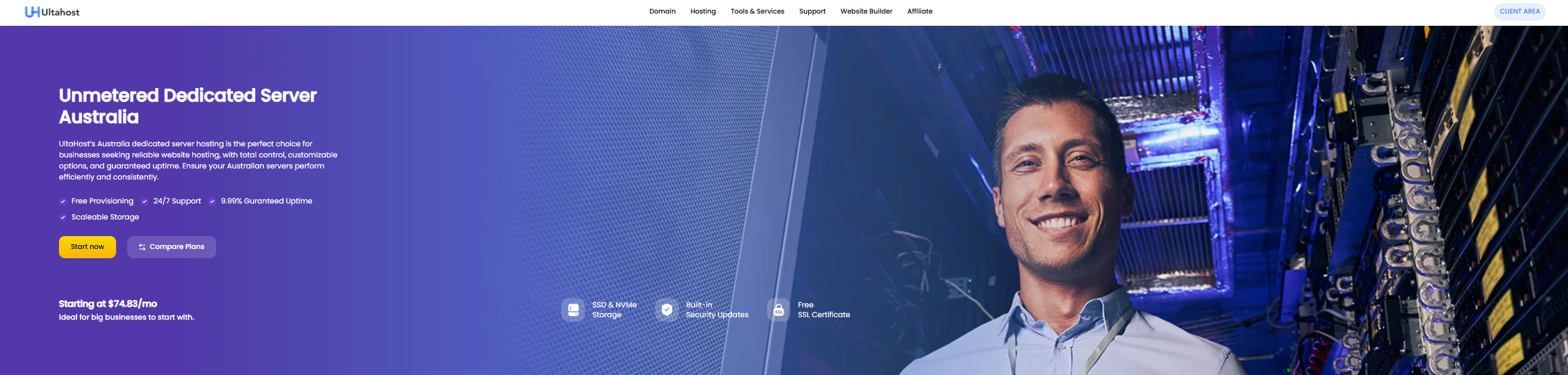Click the 'Starting at $74.83/mo' text
This screenshot has width=1568, height=375.
108,304
